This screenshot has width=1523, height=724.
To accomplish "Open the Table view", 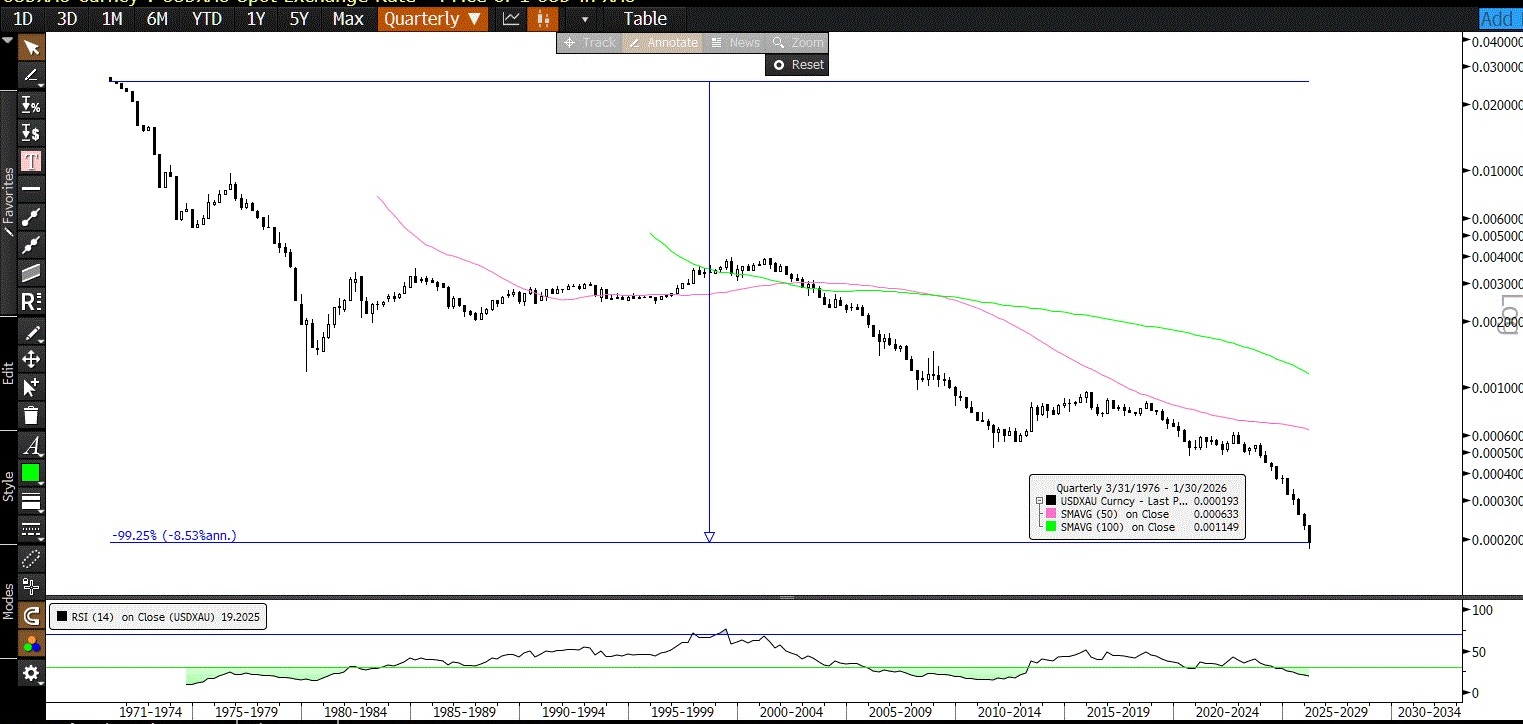I will [x=645, y=19].
